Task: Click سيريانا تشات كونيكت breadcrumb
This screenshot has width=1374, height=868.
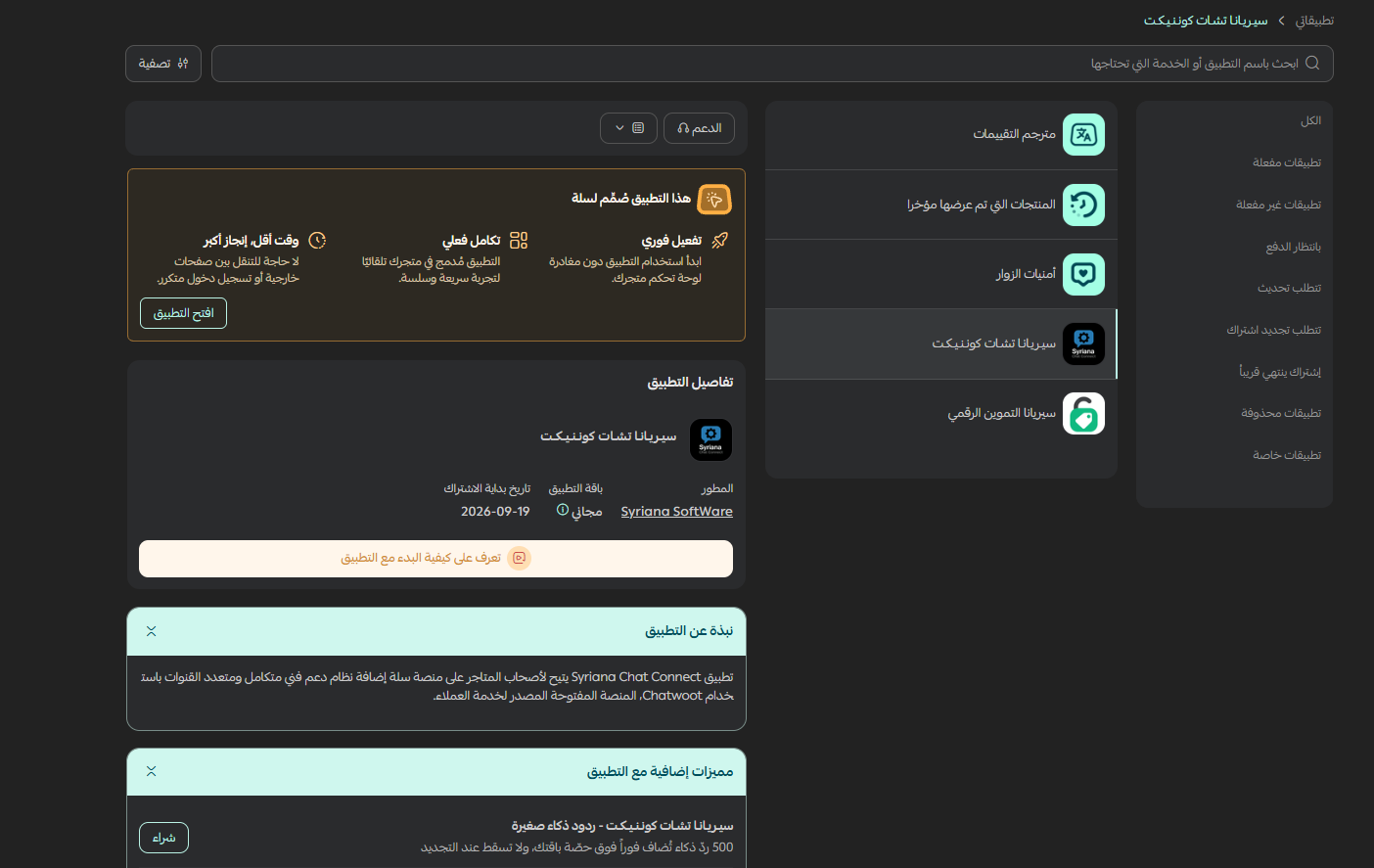Action: click(x=1206, y=21)
